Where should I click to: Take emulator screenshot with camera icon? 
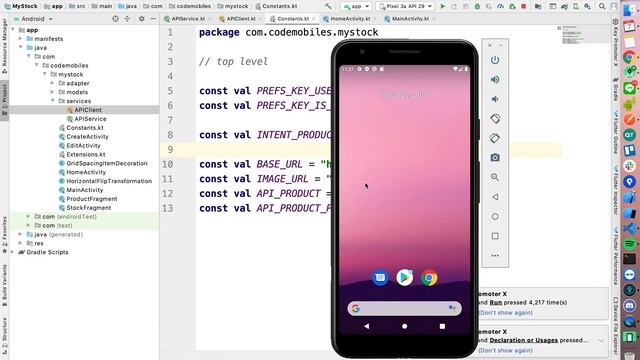(x=495, y=158)
